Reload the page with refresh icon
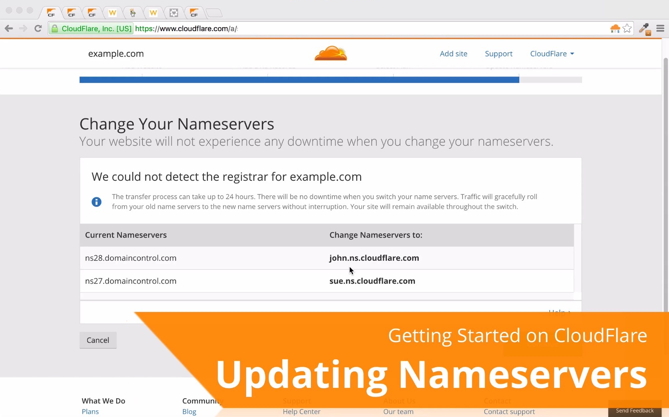 38,29
